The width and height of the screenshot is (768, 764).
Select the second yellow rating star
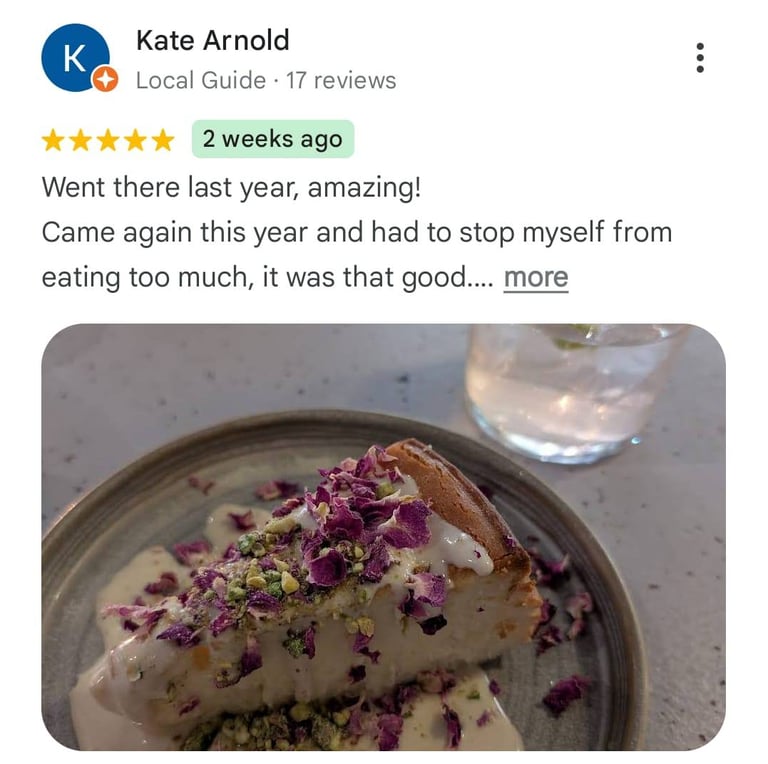tap(80, 140)
